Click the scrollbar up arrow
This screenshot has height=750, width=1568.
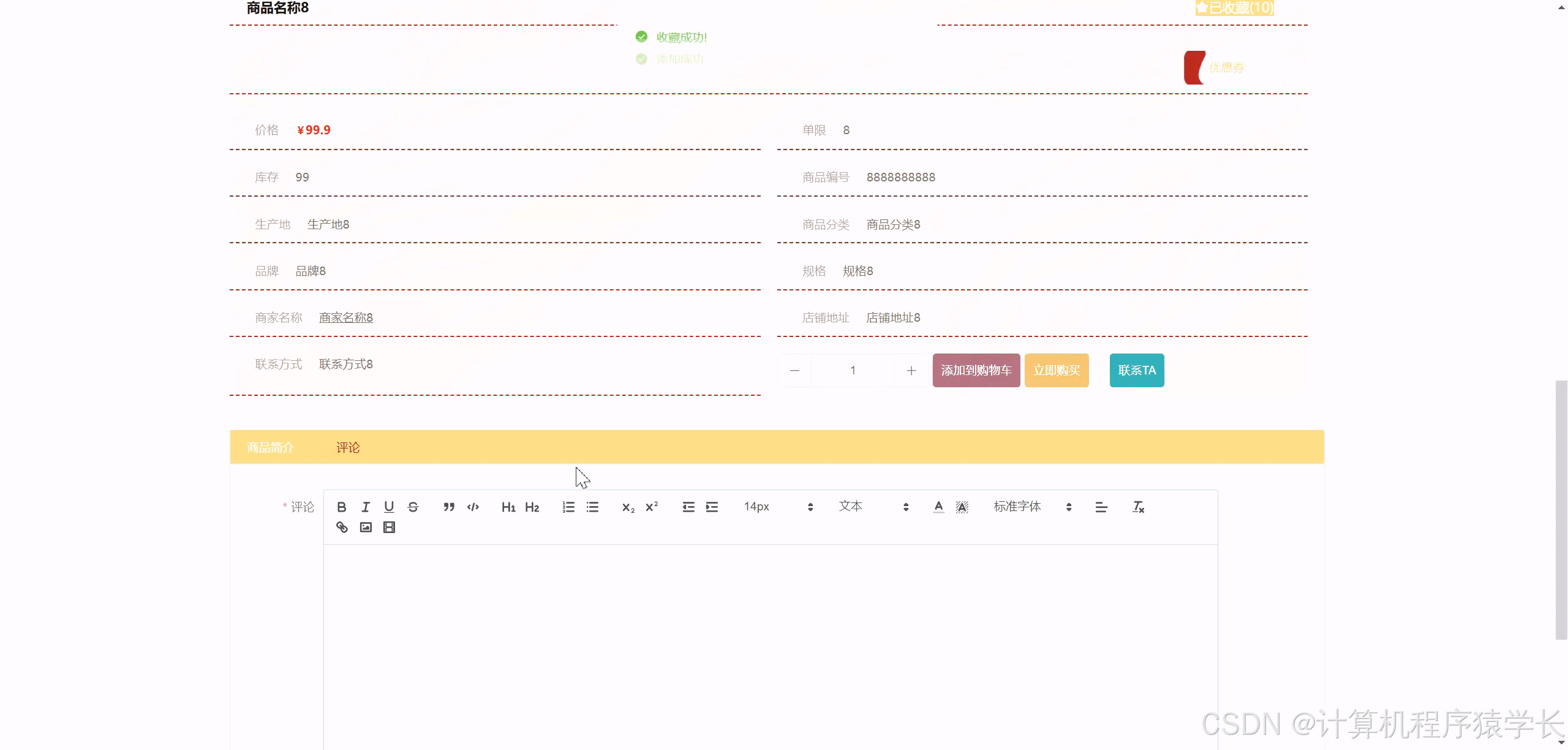point(1561,7)
